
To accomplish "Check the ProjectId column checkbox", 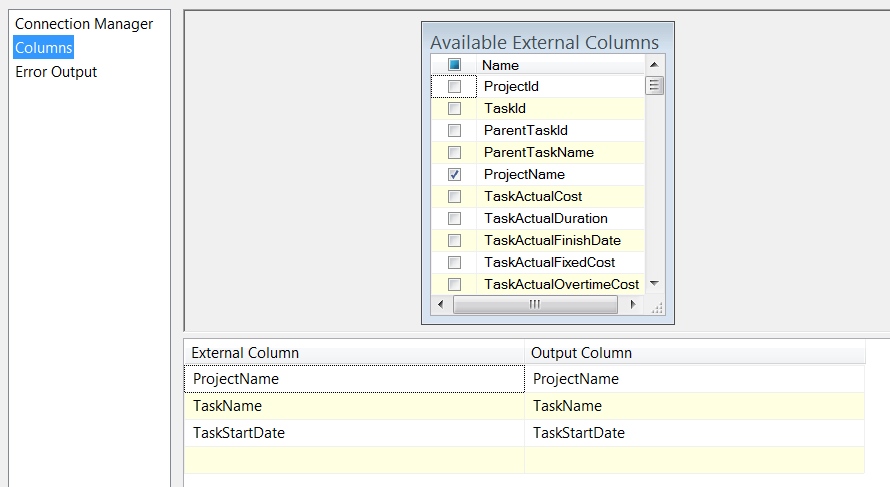I will tap(454, 87).
